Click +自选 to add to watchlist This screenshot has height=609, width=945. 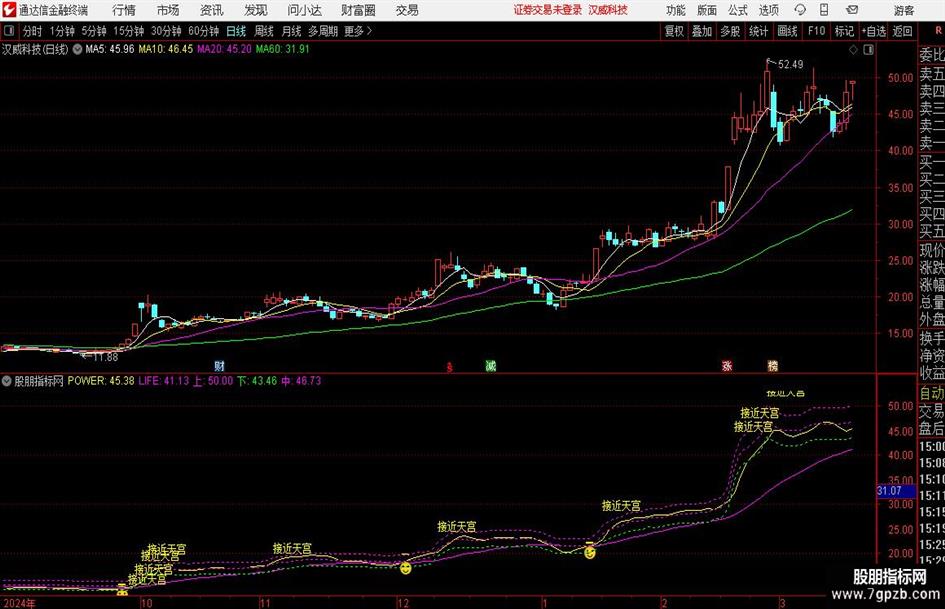point(874,31)
